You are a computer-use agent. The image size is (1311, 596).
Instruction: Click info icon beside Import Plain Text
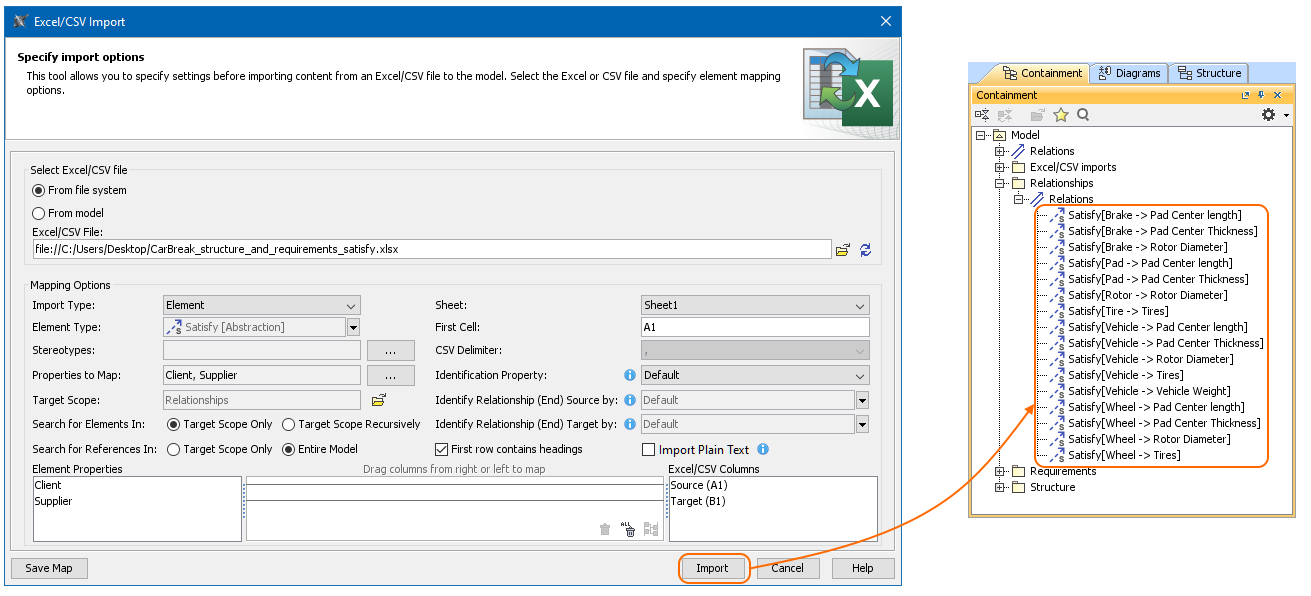coord(763,450)
